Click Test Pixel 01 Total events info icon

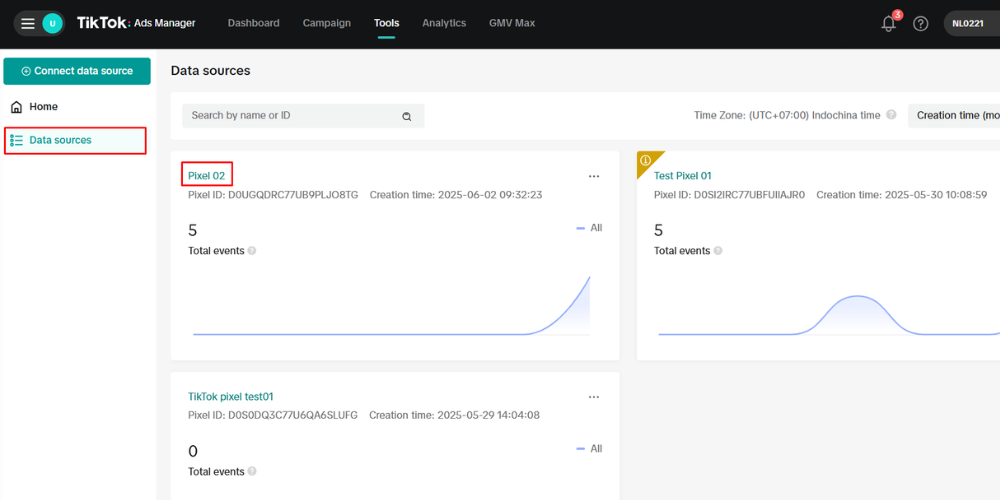click(717, 251)
